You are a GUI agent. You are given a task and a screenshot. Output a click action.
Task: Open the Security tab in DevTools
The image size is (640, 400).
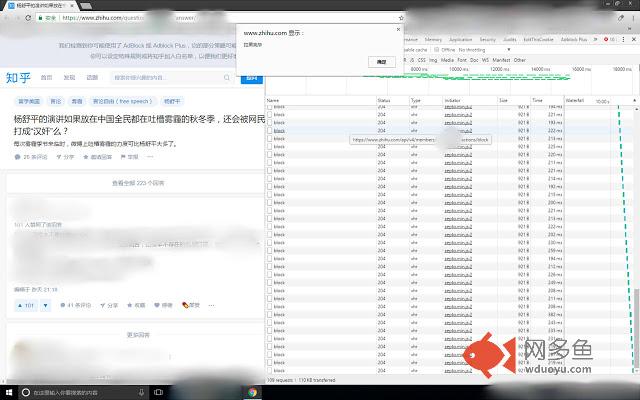[487, 40]
